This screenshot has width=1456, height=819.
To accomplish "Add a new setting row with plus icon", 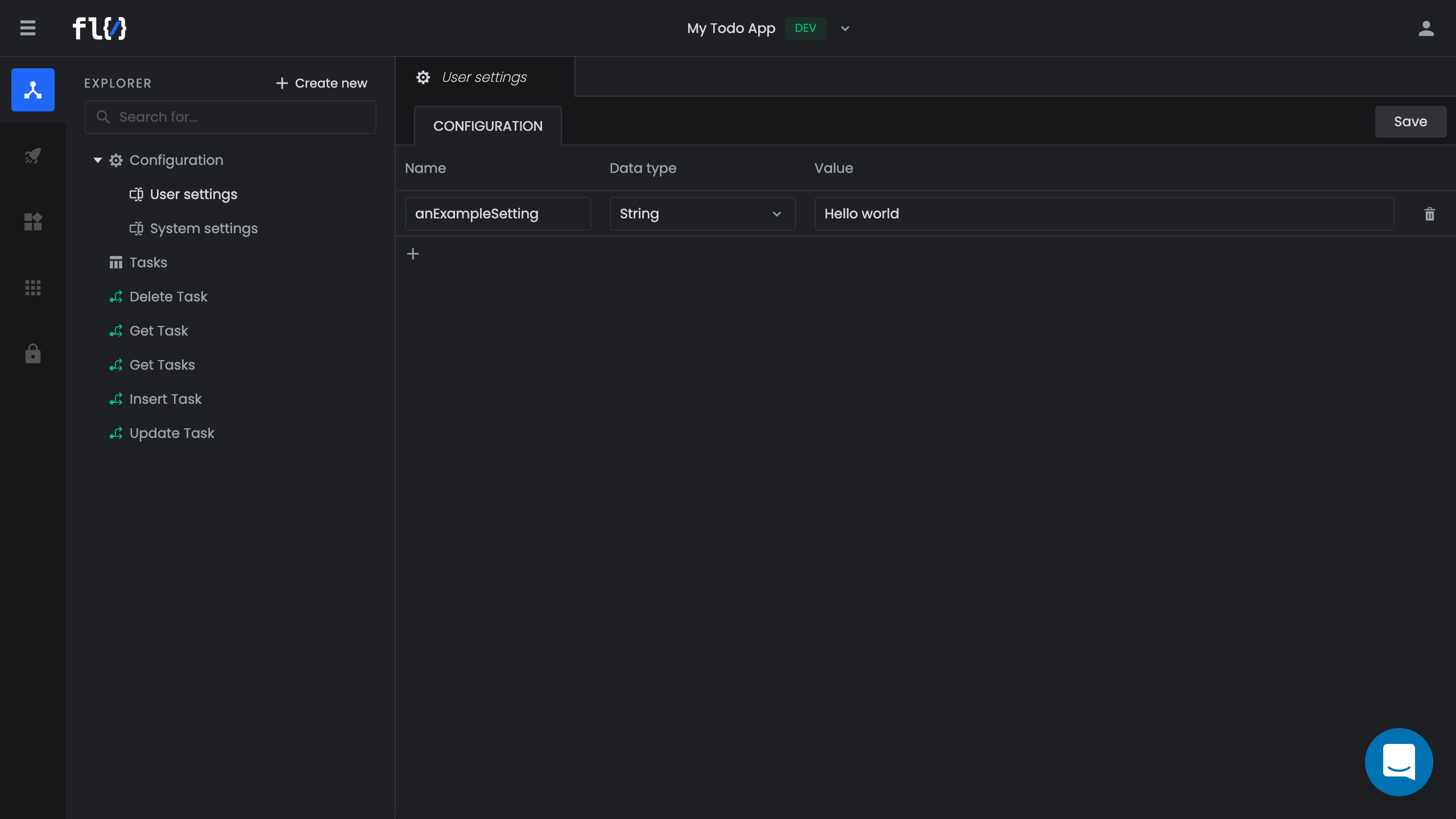I will [x=413, y=254].
